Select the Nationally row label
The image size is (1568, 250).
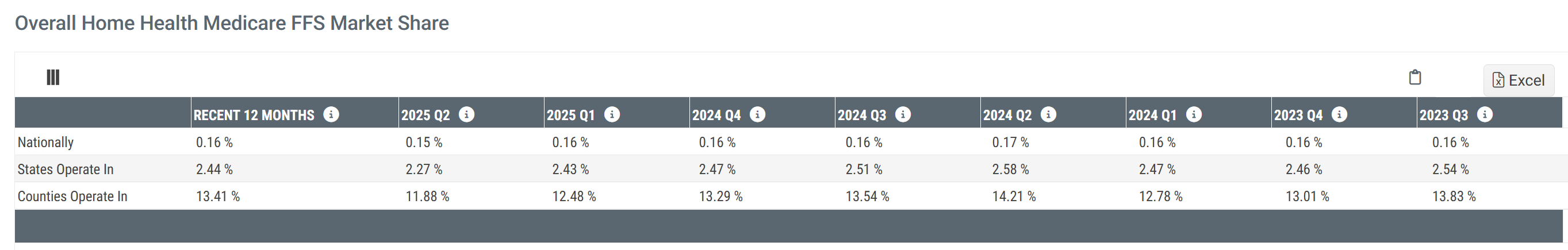click(x=45, y=143)
